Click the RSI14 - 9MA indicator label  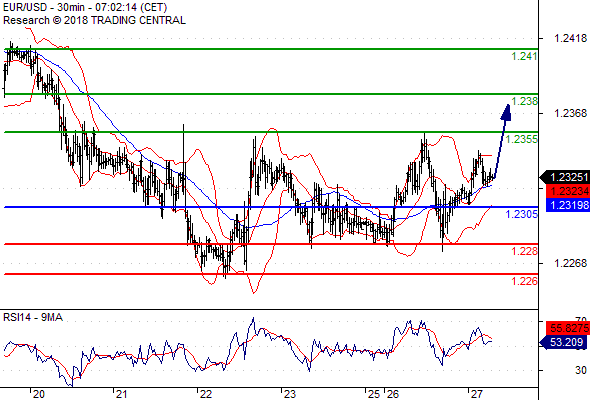(x=33, y=318)
